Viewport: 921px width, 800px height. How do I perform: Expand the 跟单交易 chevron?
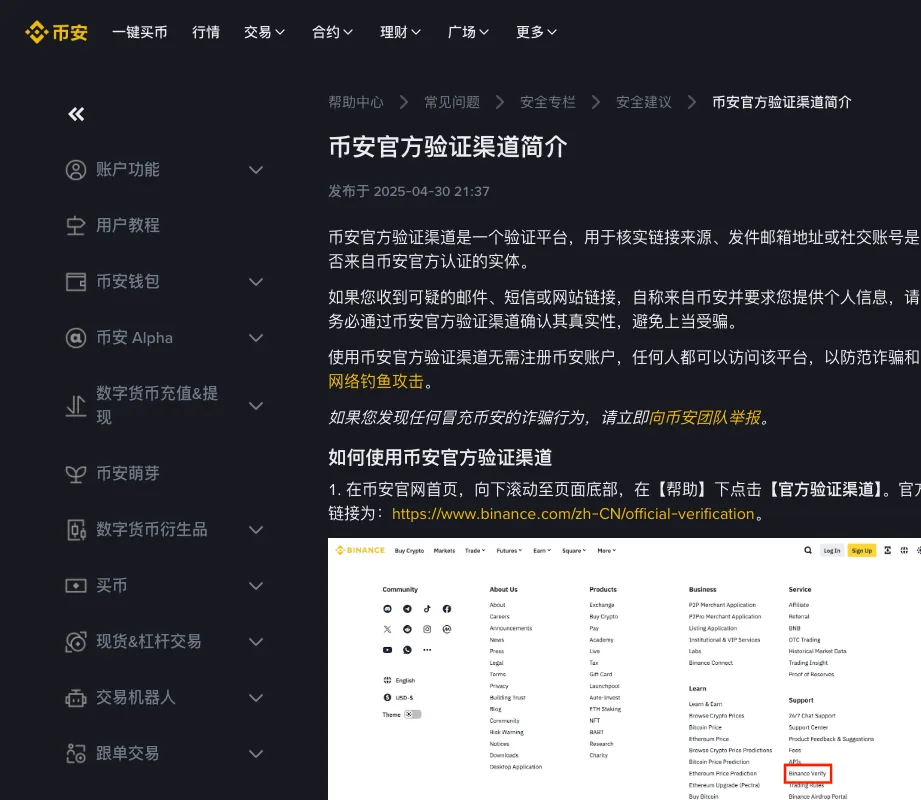(x=256, y=754)
